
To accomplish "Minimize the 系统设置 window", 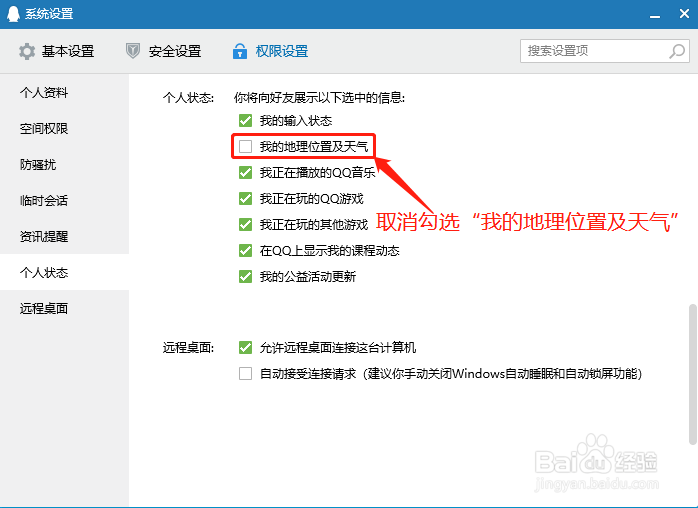I will pyautogui.click(x=654, y=15).
